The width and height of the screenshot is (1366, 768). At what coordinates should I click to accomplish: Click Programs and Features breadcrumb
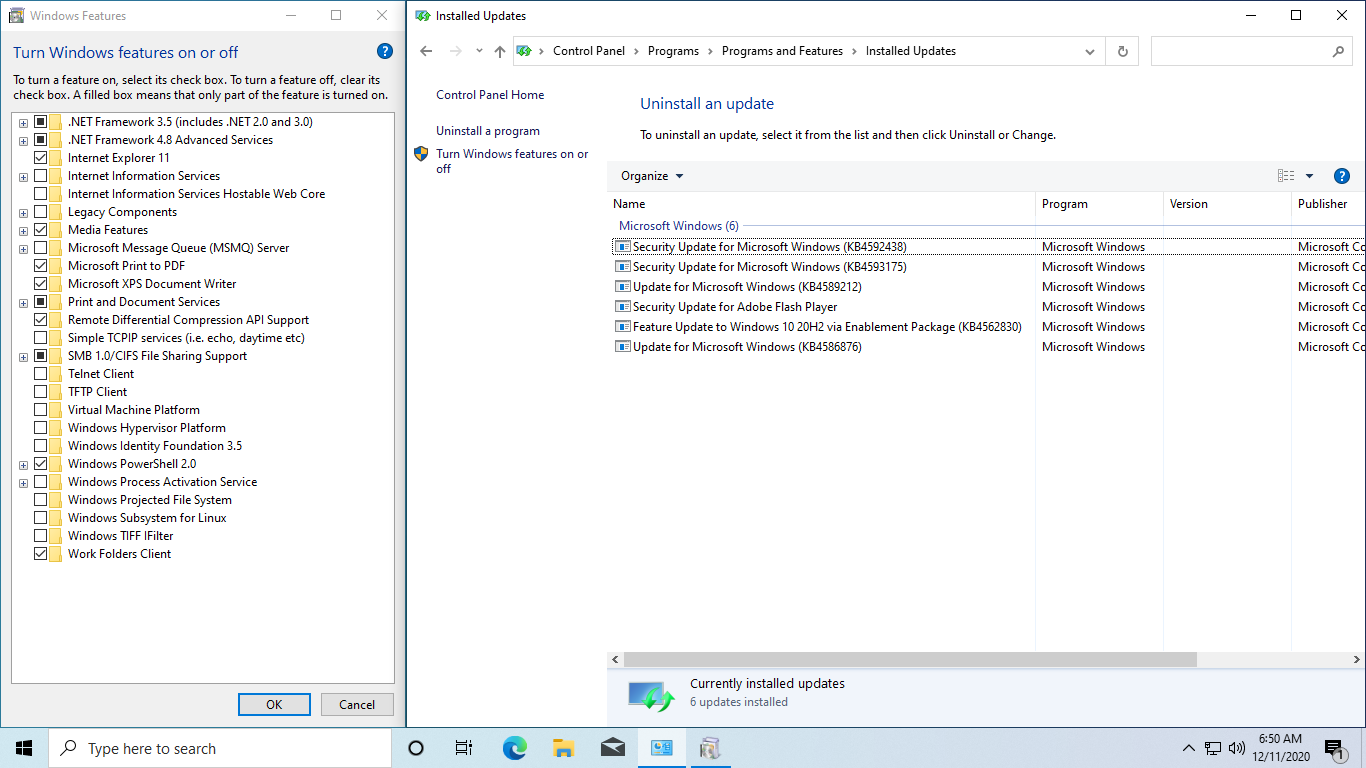click(782, 51)
